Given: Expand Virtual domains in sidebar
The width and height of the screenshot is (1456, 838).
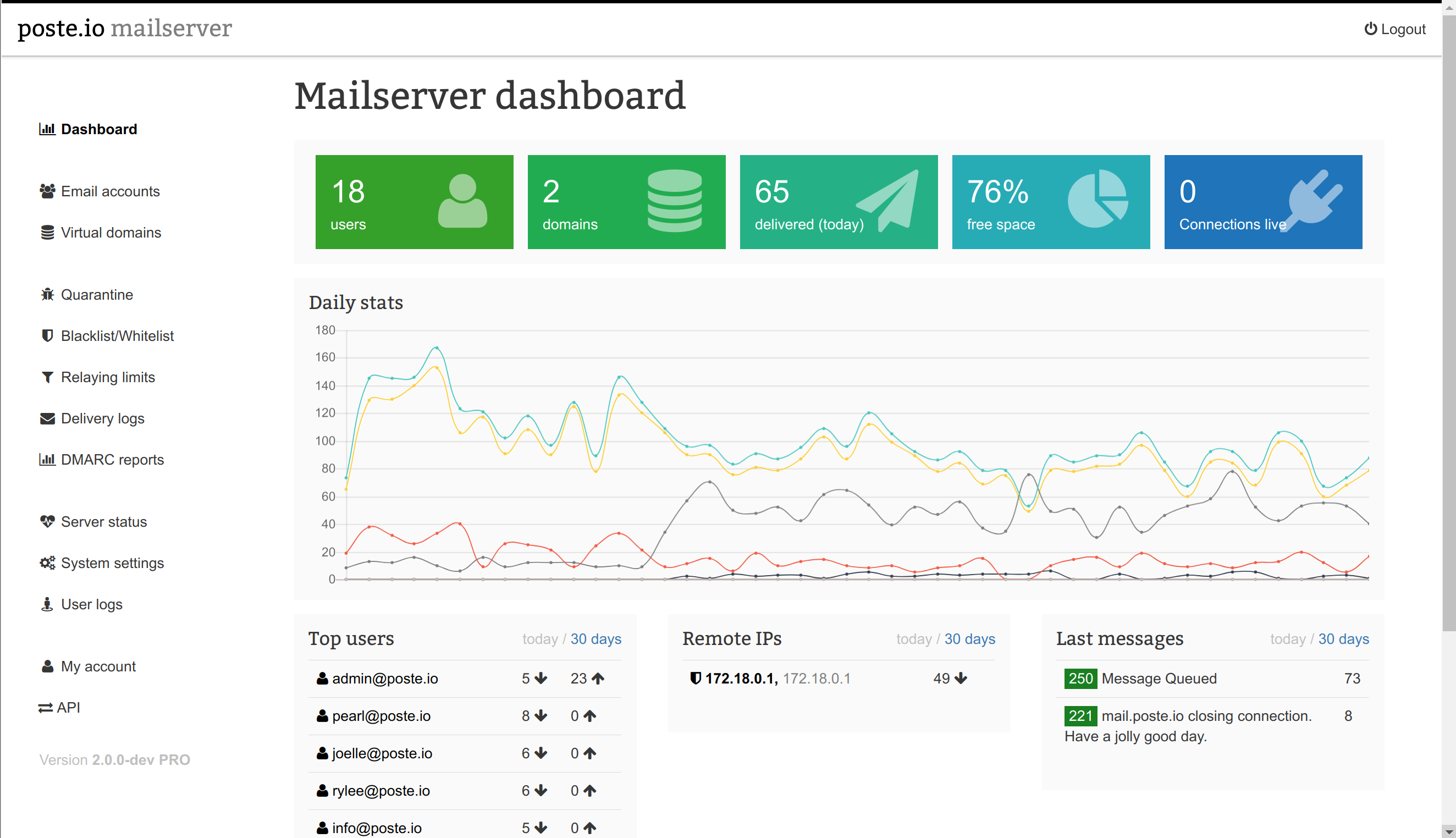Looking at the screenshot, I should pyautogui.click(x=111, y=232).
